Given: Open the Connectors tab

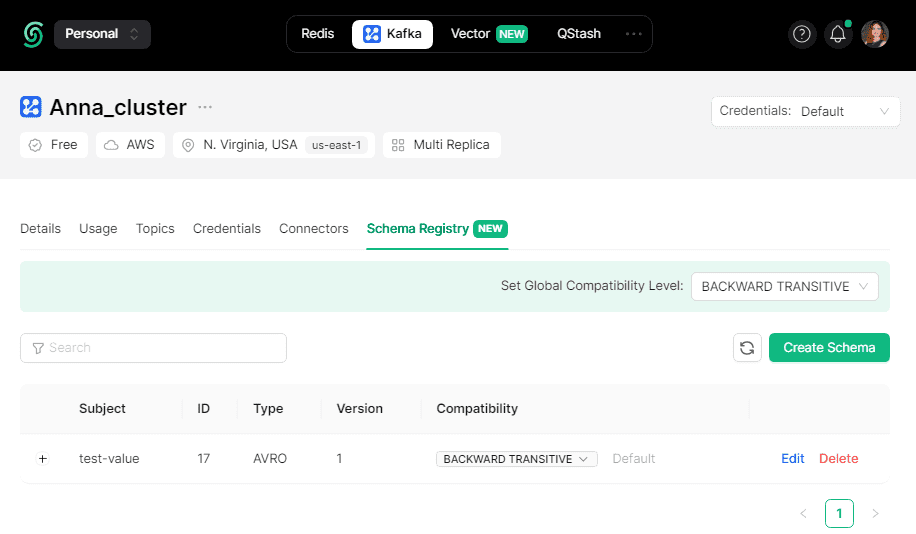Looking at the screenshot, I should (x=314, y=228).
